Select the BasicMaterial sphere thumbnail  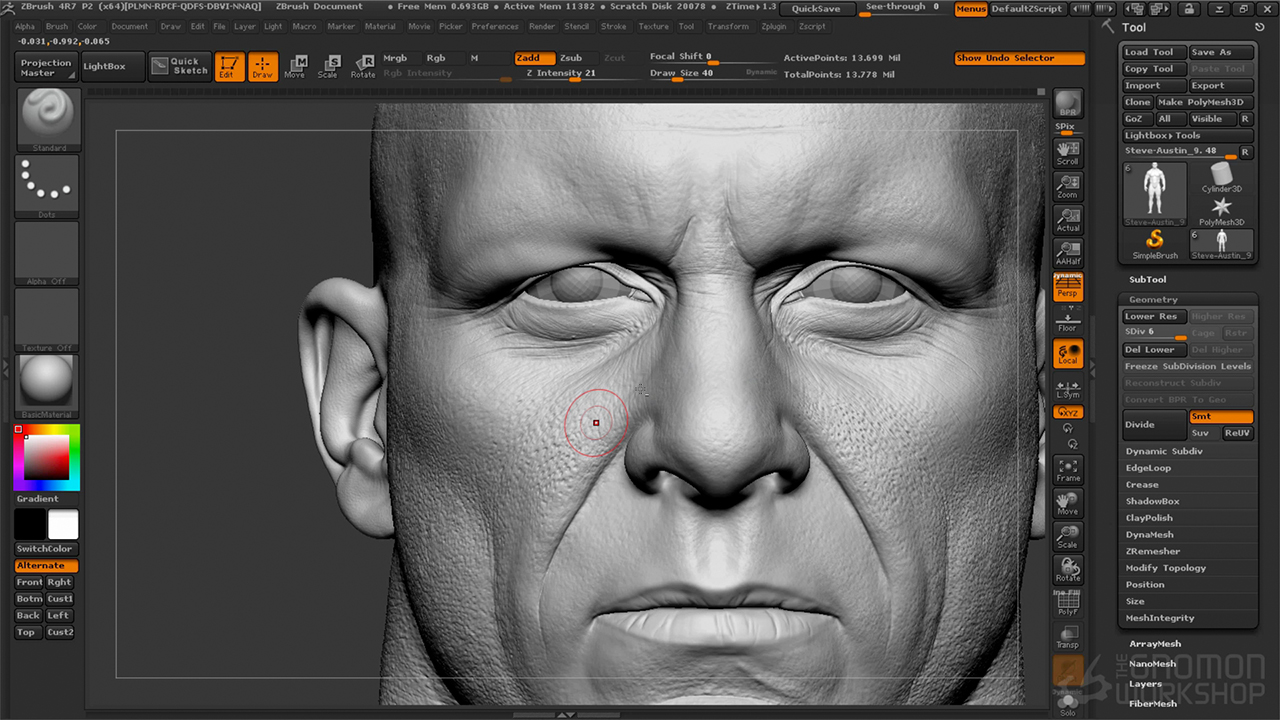coord(48,383)
